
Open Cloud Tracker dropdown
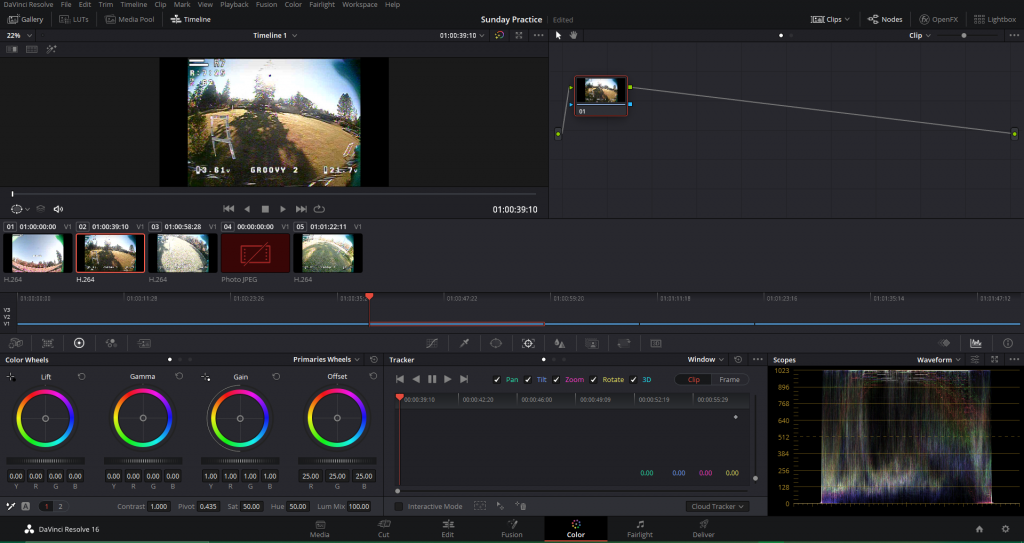(717, 506)
